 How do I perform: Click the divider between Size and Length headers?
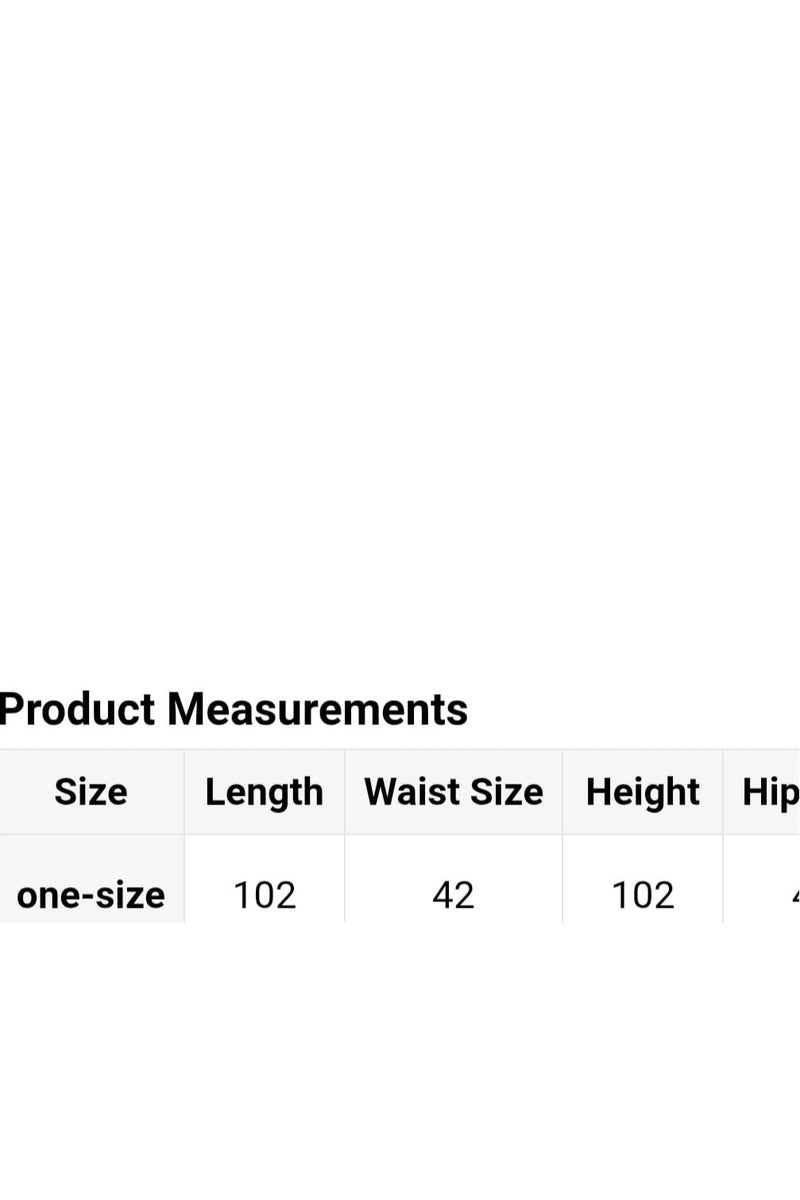point(184,792)
